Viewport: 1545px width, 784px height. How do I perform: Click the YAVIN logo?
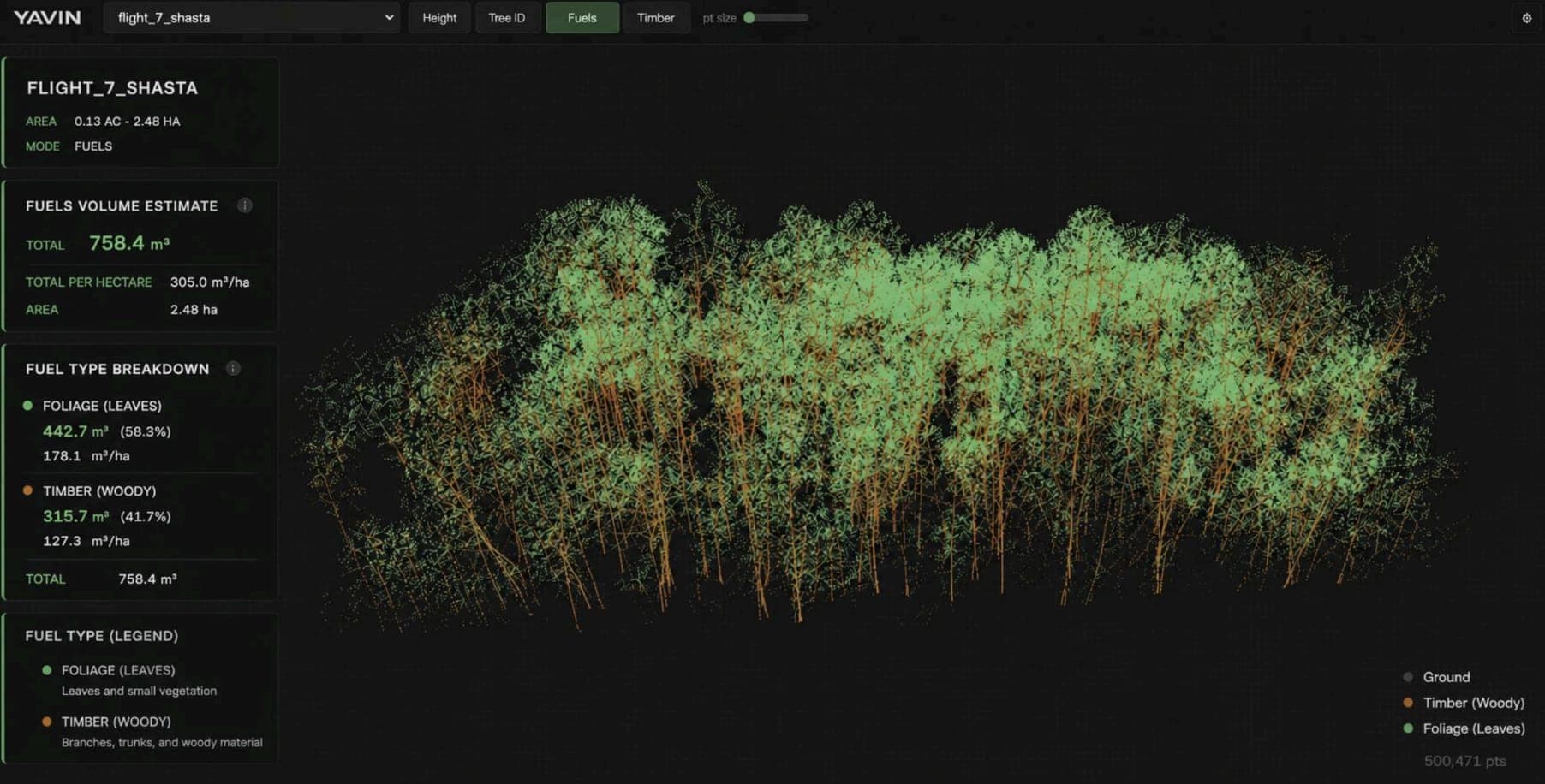click(x=47, y=18)
